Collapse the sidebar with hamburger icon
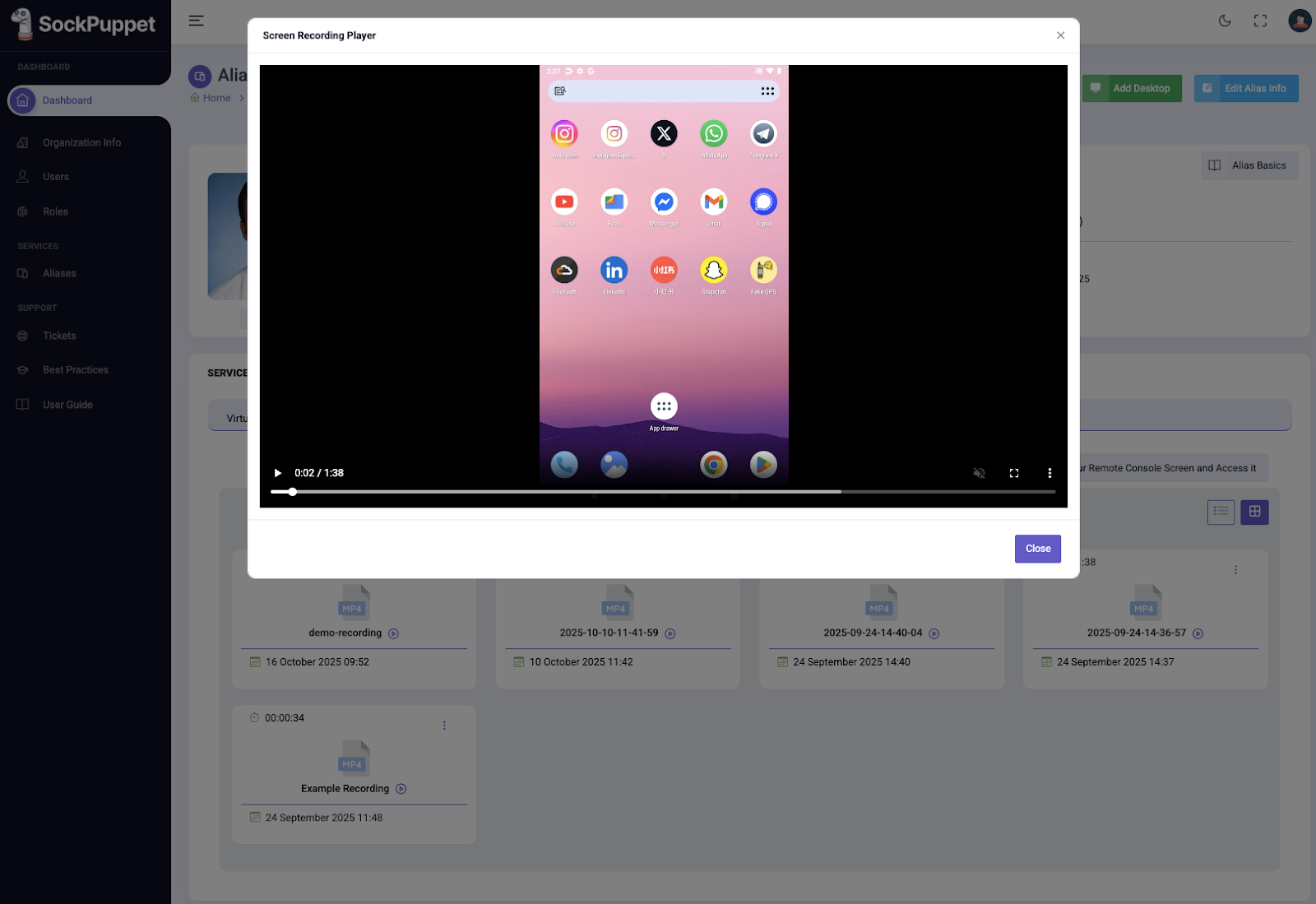The image size is (1316, 904). click(196, 21)
